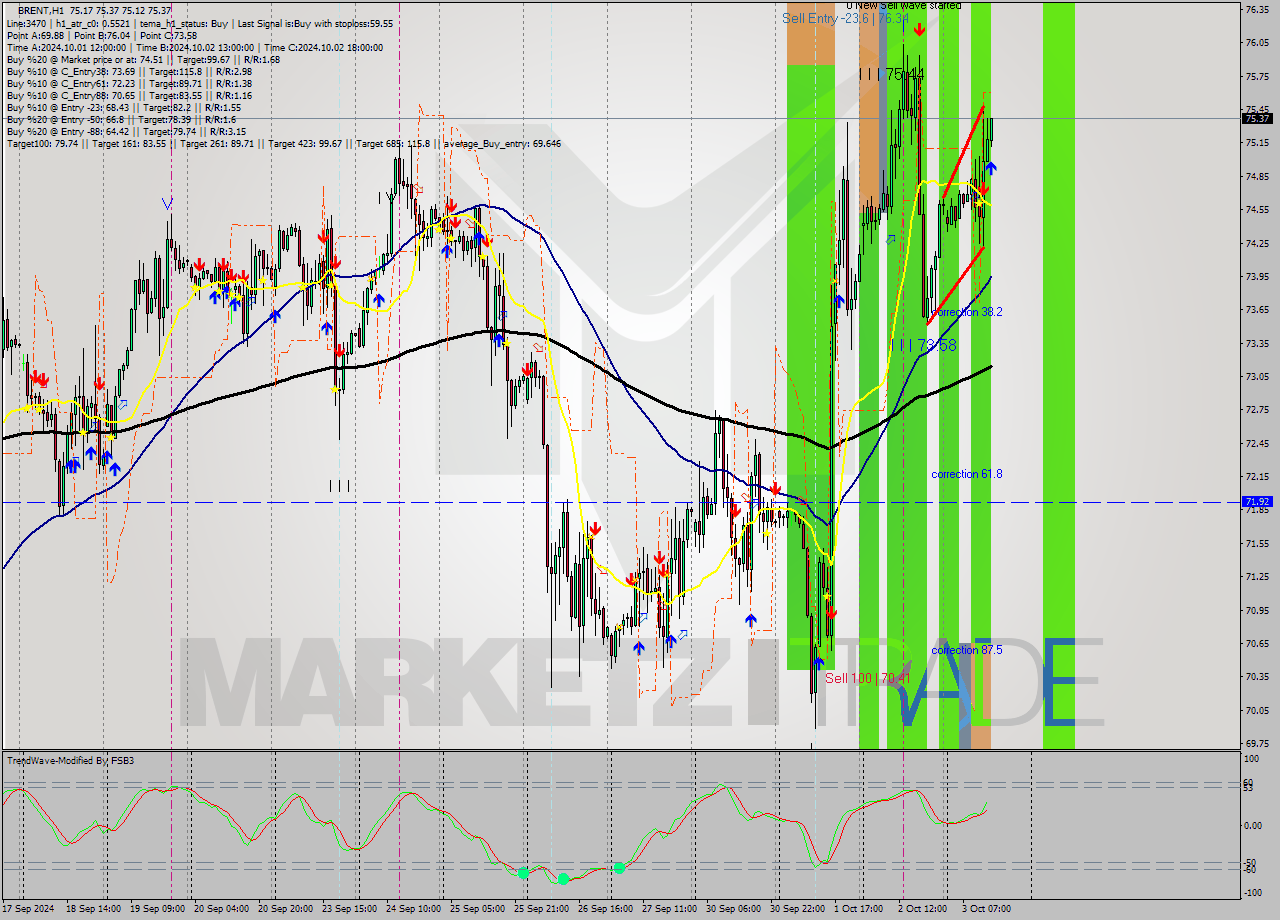Screen dimensions: 1280x920
Task: Click the 73.05 price axis label
Action: tap(1256, 376)
